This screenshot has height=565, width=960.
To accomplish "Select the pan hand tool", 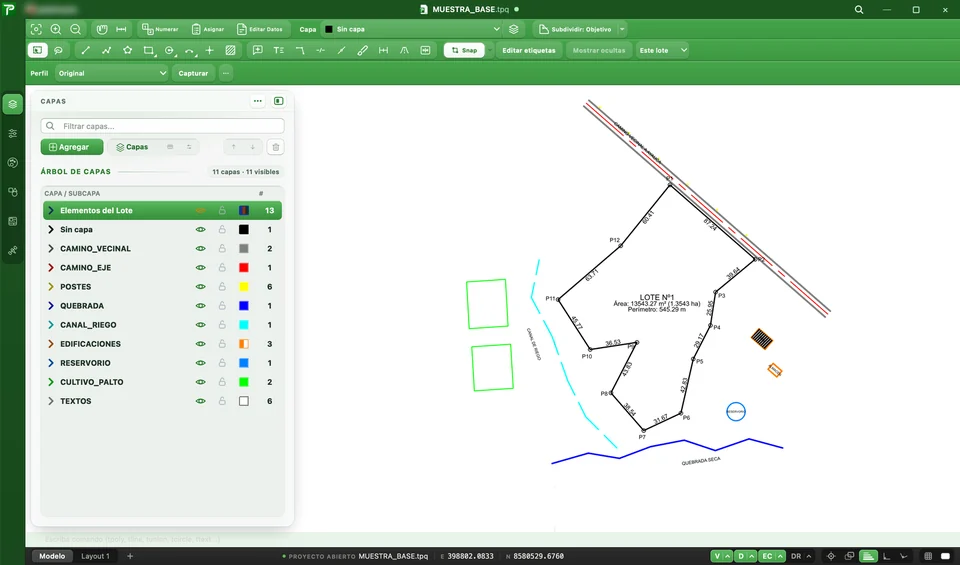I will point(102,29).
